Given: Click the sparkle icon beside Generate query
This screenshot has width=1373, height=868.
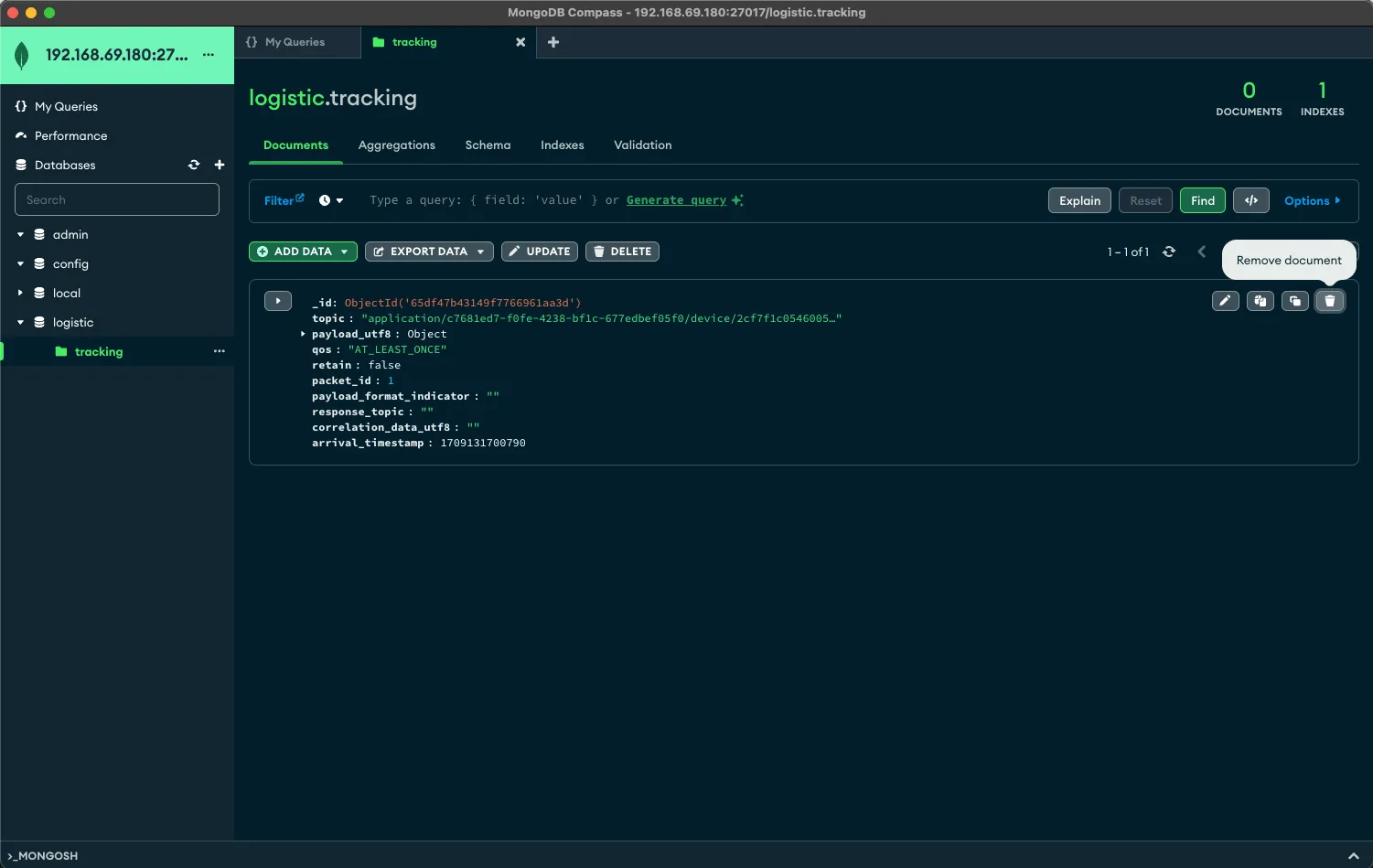Looking at the screenshot, I should click(737, 200).
